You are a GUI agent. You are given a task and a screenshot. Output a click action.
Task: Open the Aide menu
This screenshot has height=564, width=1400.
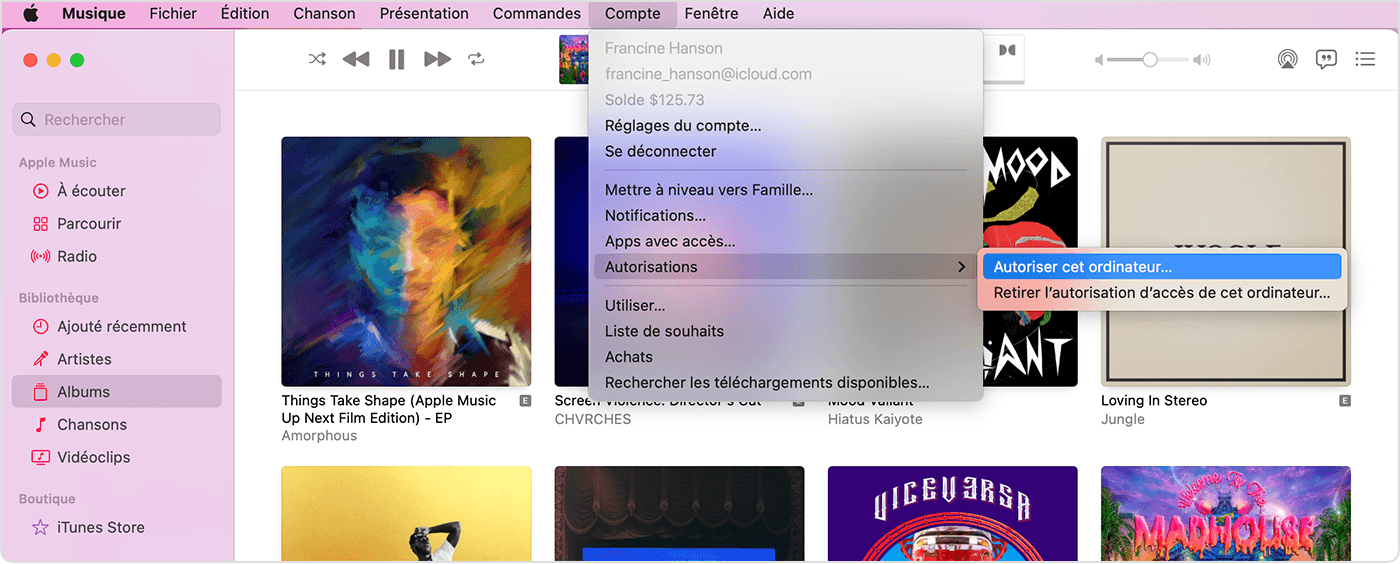click(x=778, y=13)
